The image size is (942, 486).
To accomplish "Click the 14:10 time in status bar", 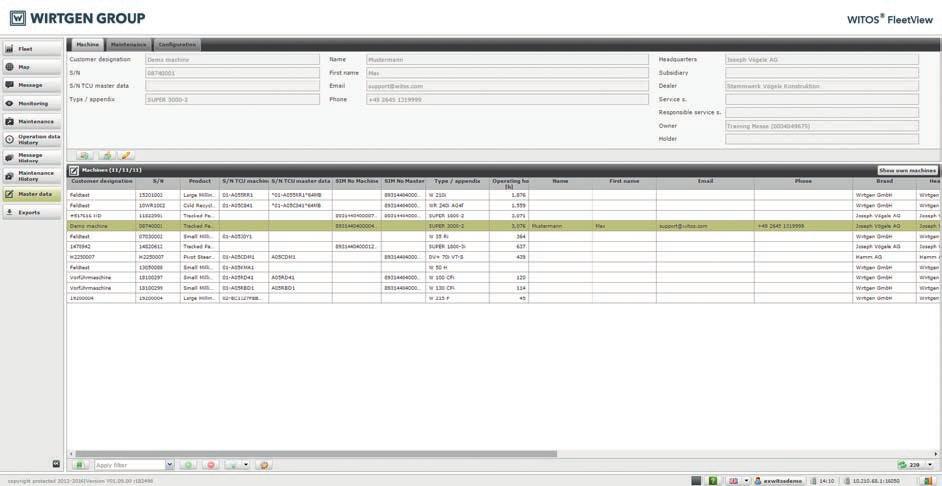I will click(x=827, y=481).
